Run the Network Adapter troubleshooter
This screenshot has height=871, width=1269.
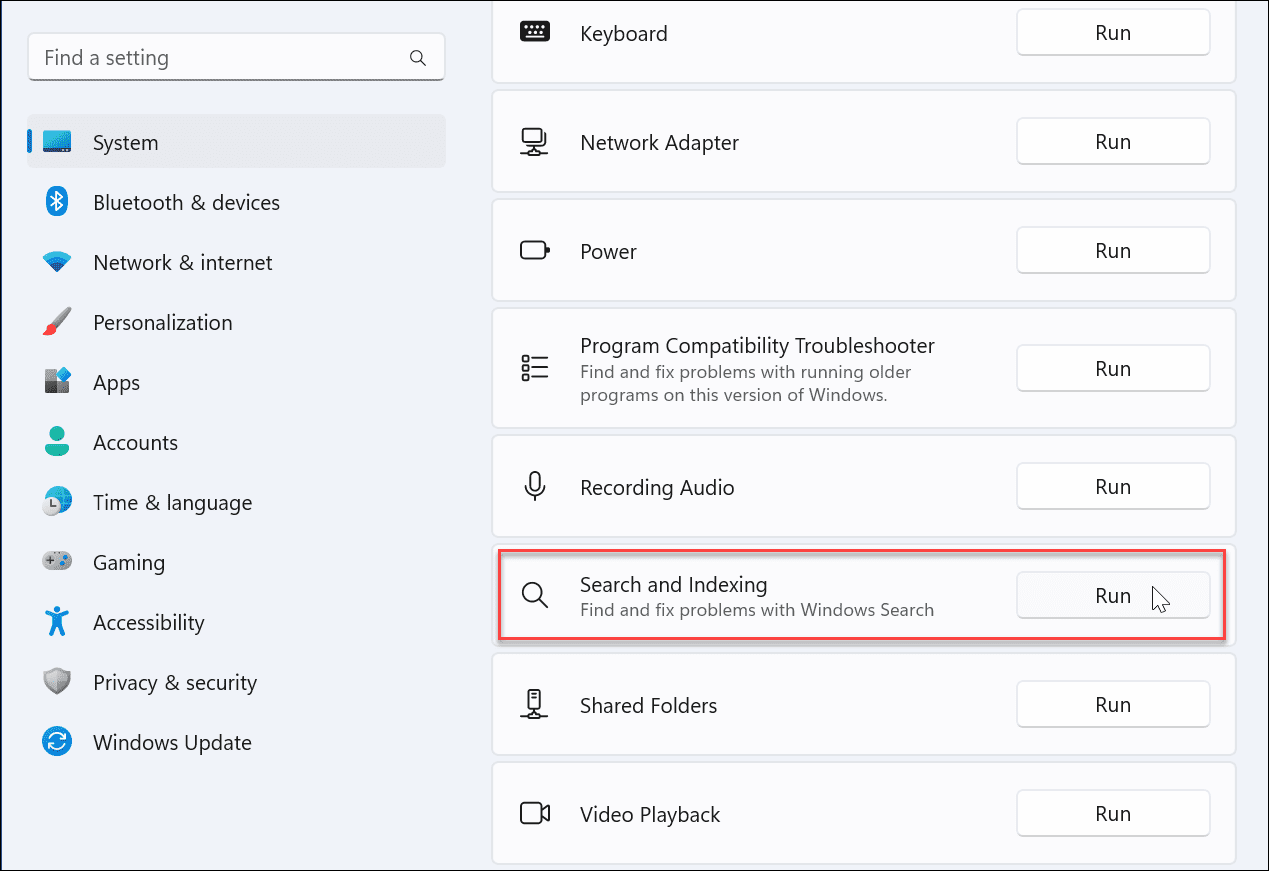[1112, 142]
